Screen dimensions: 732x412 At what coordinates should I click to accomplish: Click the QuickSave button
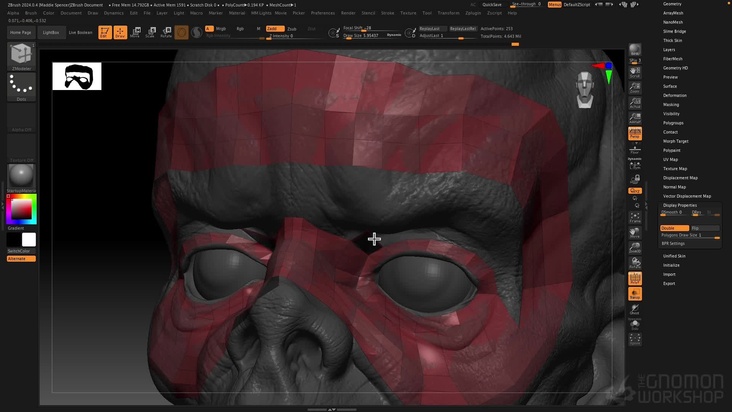(492, 5)
